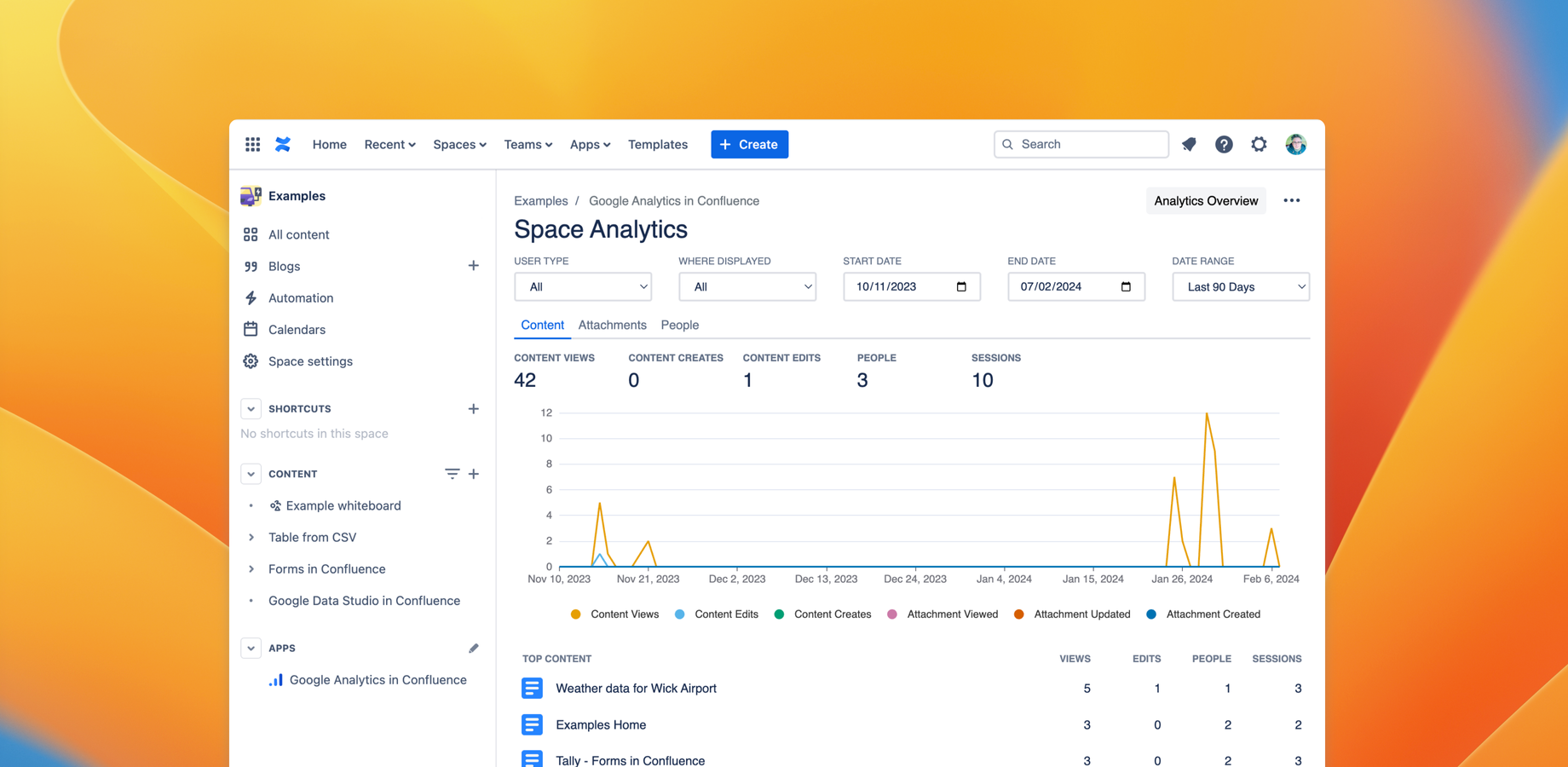
Task: Collapse the Content section
Action: pyautogui.click(x=251, y=474)
